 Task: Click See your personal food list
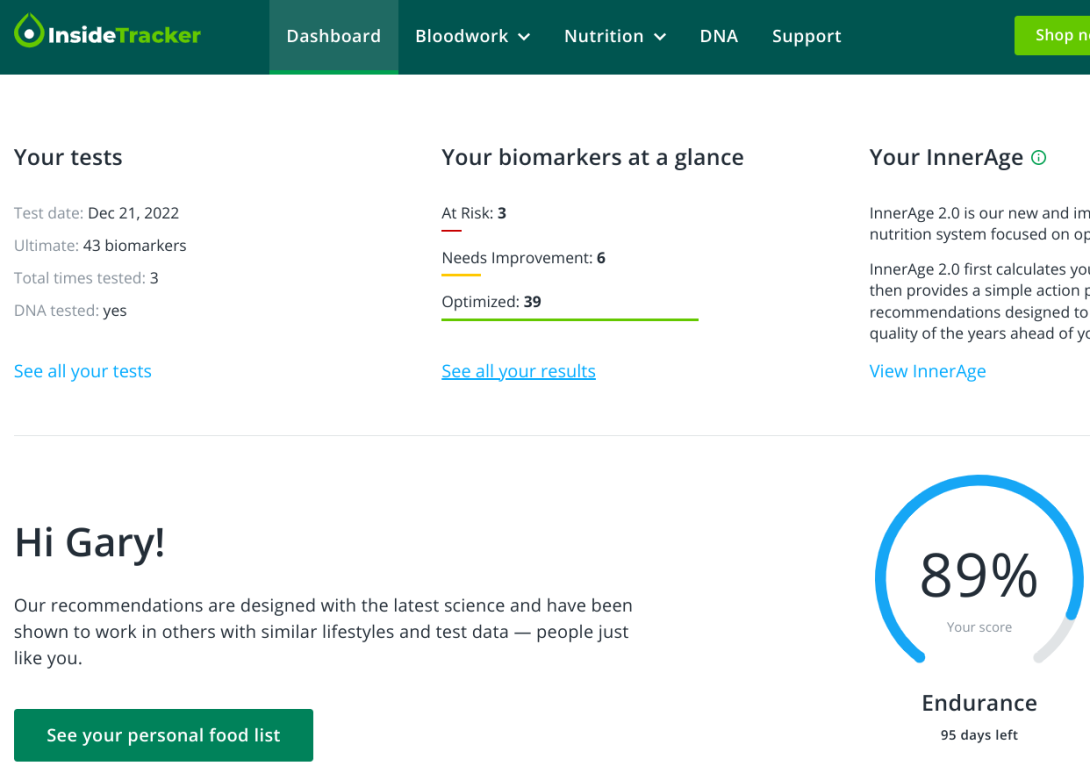pyautogui.click(x=163, y=735)
